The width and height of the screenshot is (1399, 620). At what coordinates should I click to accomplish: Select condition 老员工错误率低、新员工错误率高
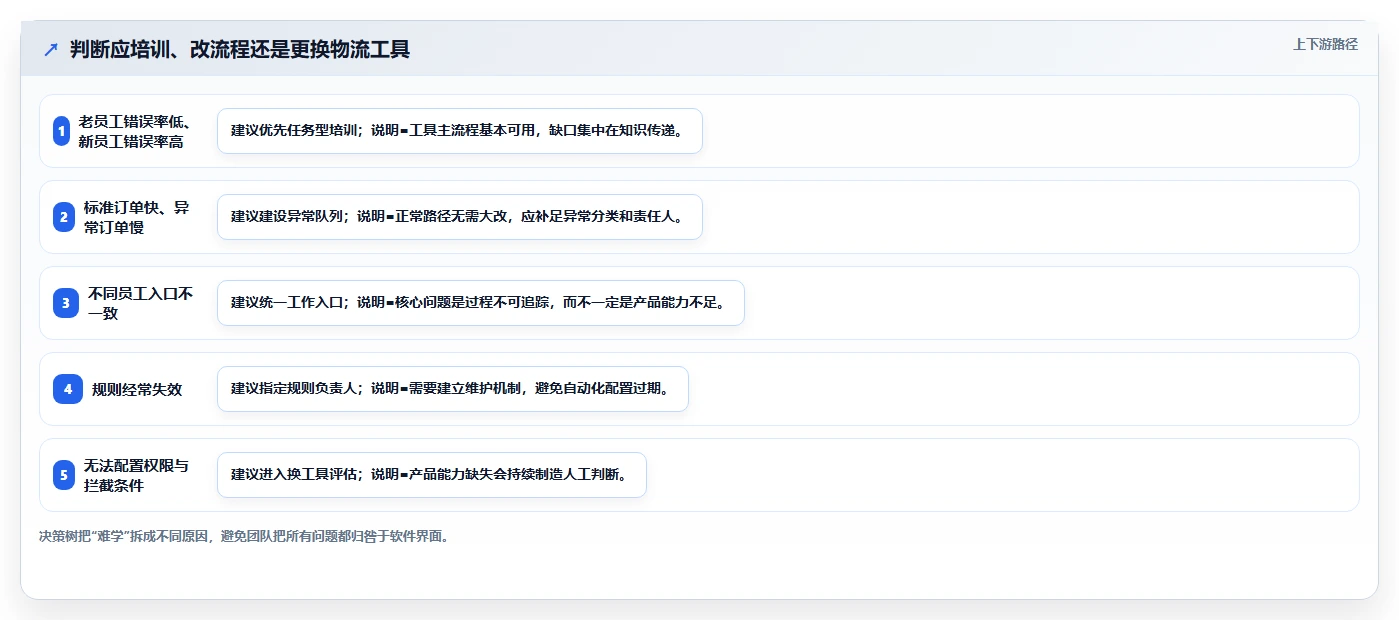pos(135,131)
